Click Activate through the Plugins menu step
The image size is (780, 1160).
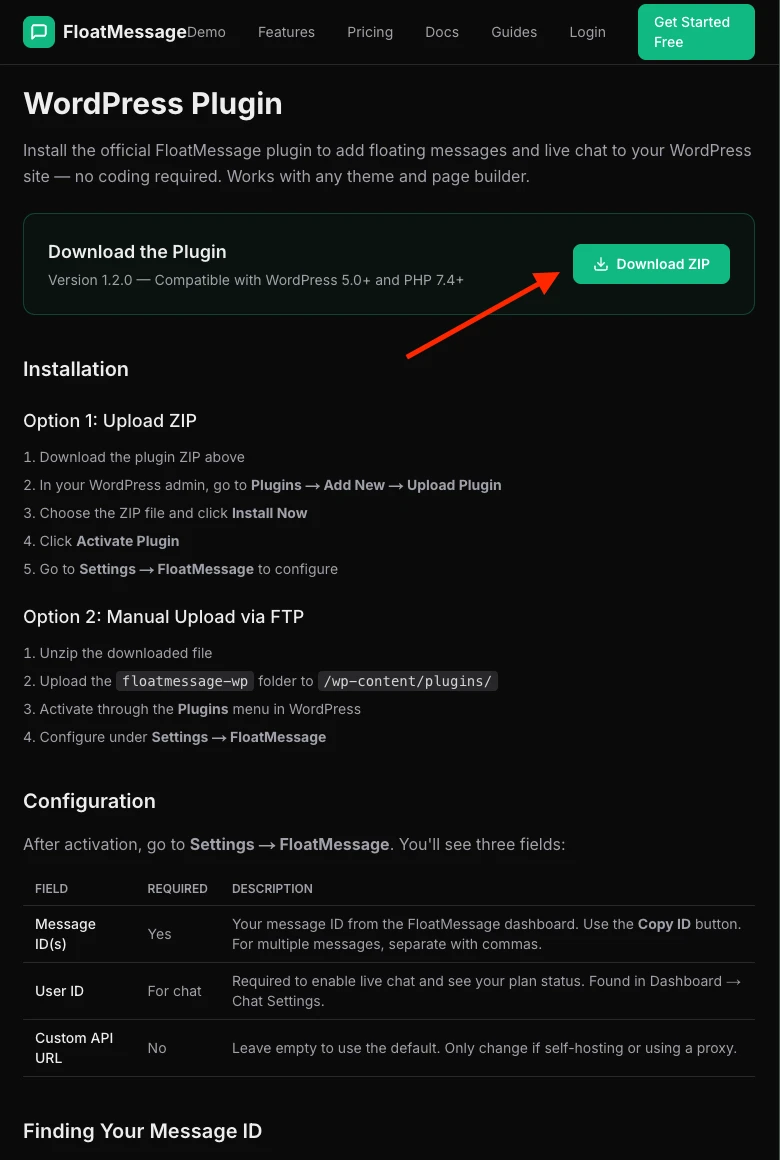click(192, 709)
